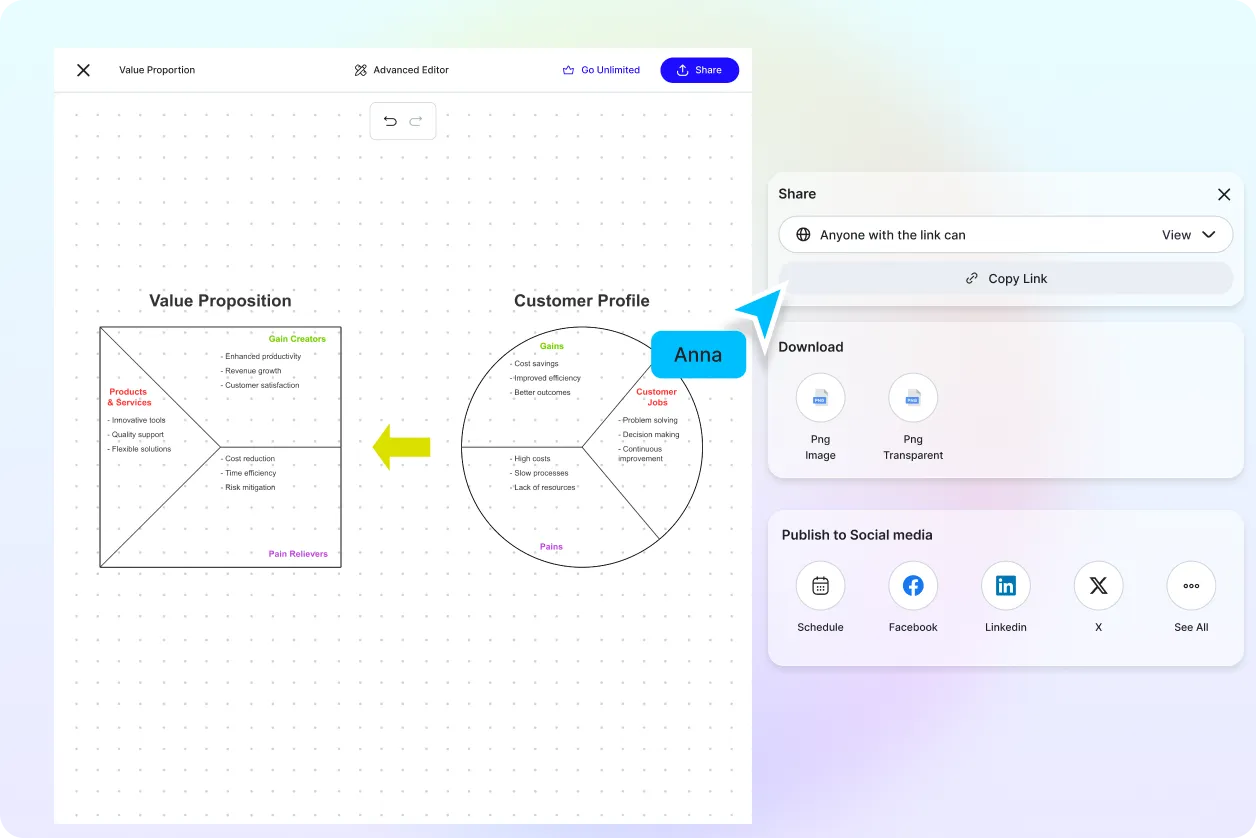Viewport: 1256px width, 838px height.
Task: Select the Customer Profile circle diagram
Action: point(581,447)
